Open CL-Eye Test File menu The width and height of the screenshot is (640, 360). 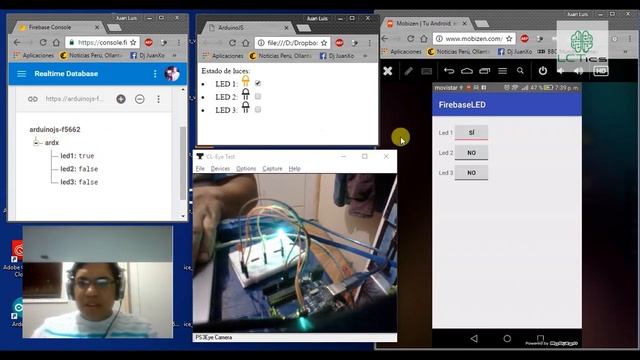(x=200, y=169)
